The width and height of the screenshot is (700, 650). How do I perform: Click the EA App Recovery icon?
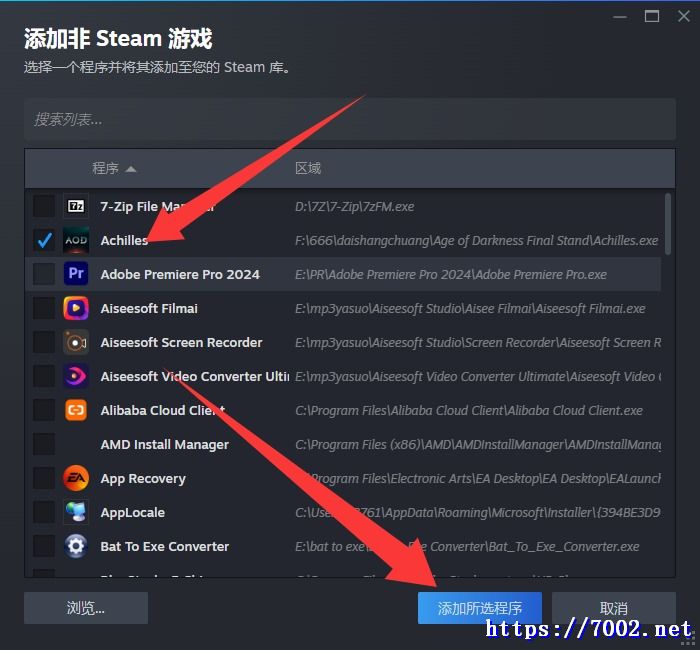point(76,478)
